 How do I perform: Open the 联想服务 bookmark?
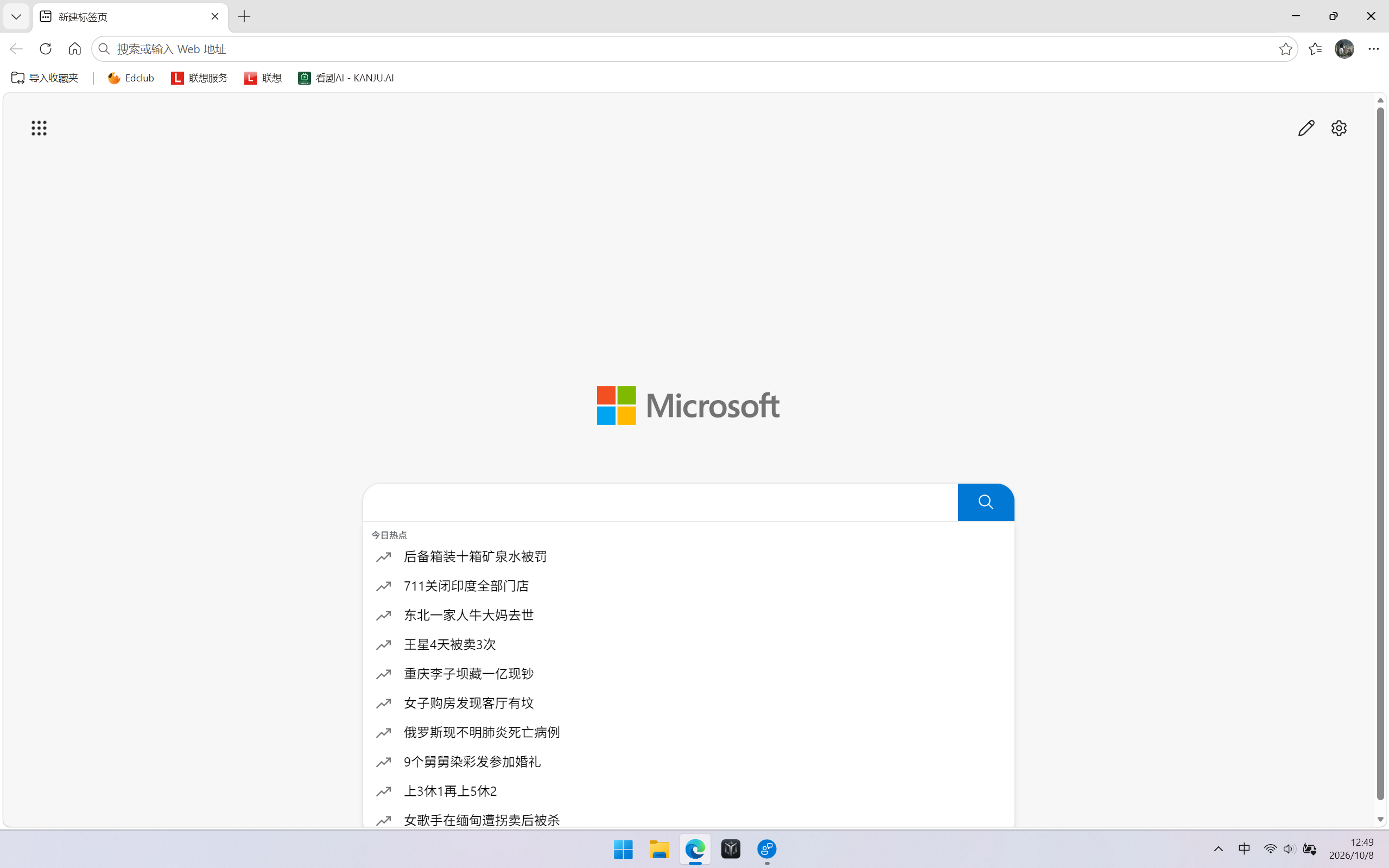[x=199, y=78]
